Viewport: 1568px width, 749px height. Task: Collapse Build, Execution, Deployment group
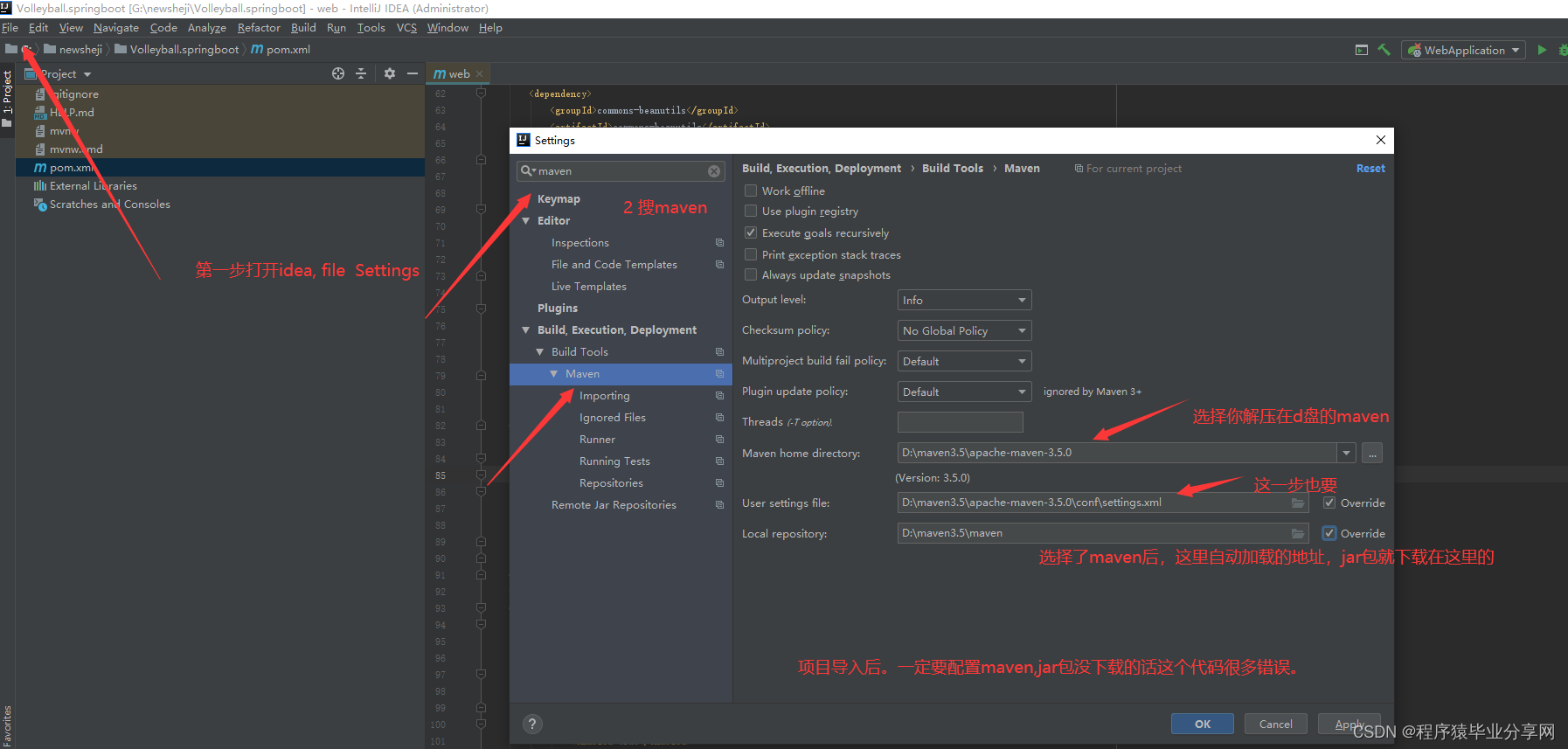click(x=526, y=330)
